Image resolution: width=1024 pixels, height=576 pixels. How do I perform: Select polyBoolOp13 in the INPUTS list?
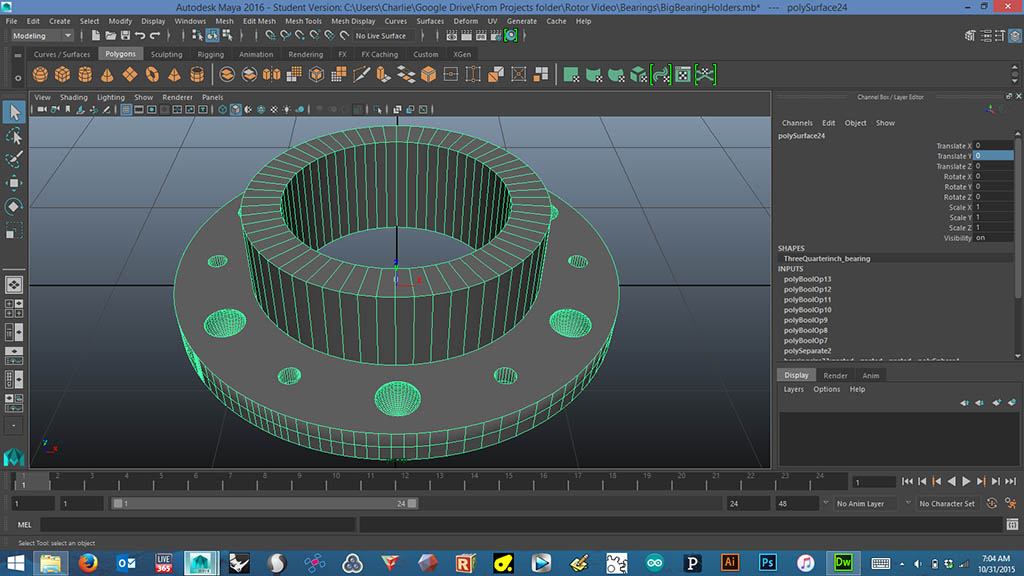tap(807, 279)
